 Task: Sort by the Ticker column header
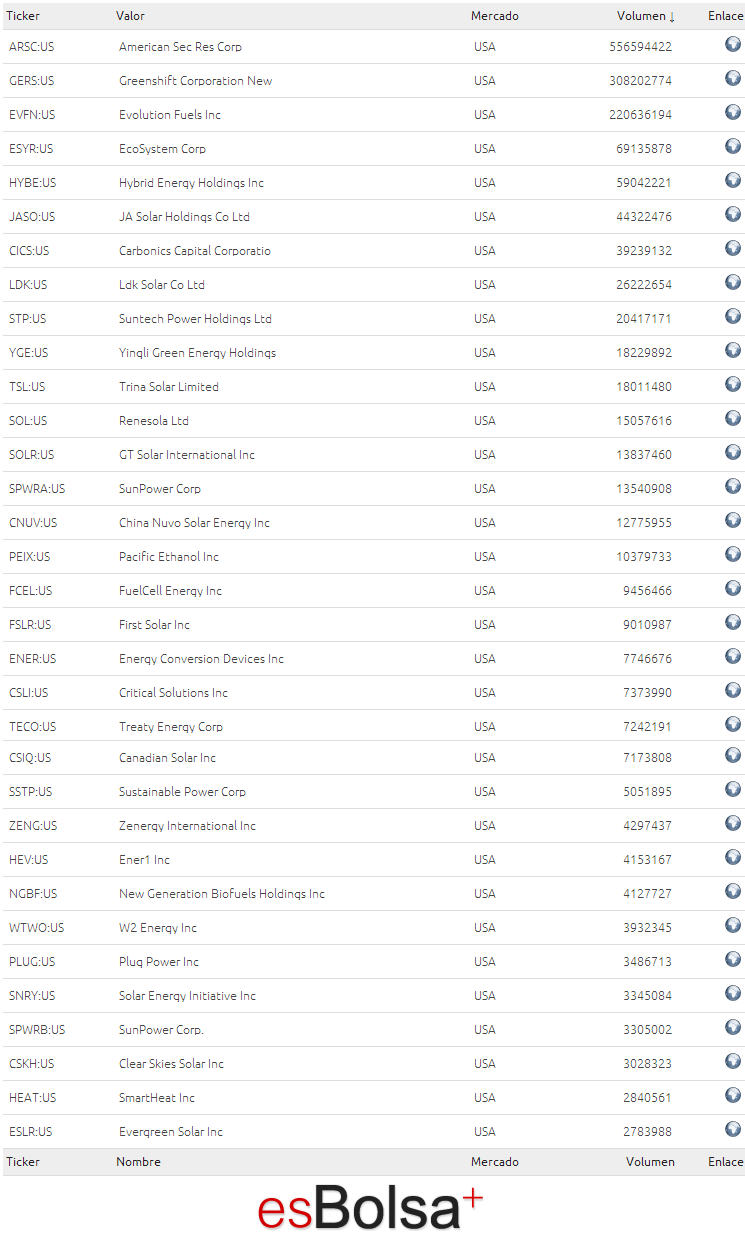coord(23,16)
